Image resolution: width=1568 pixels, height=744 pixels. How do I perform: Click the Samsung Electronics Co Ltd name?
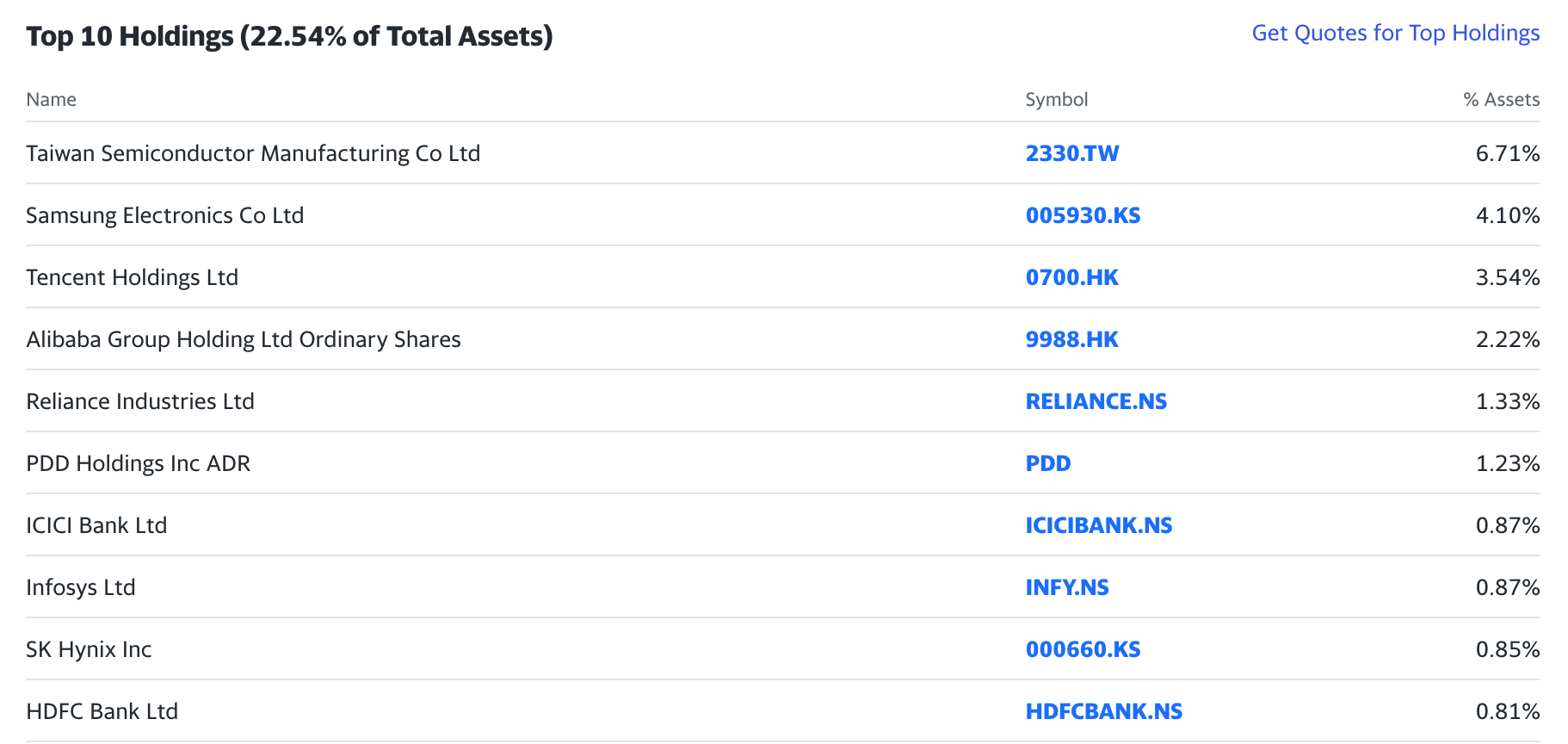point(164,215)
